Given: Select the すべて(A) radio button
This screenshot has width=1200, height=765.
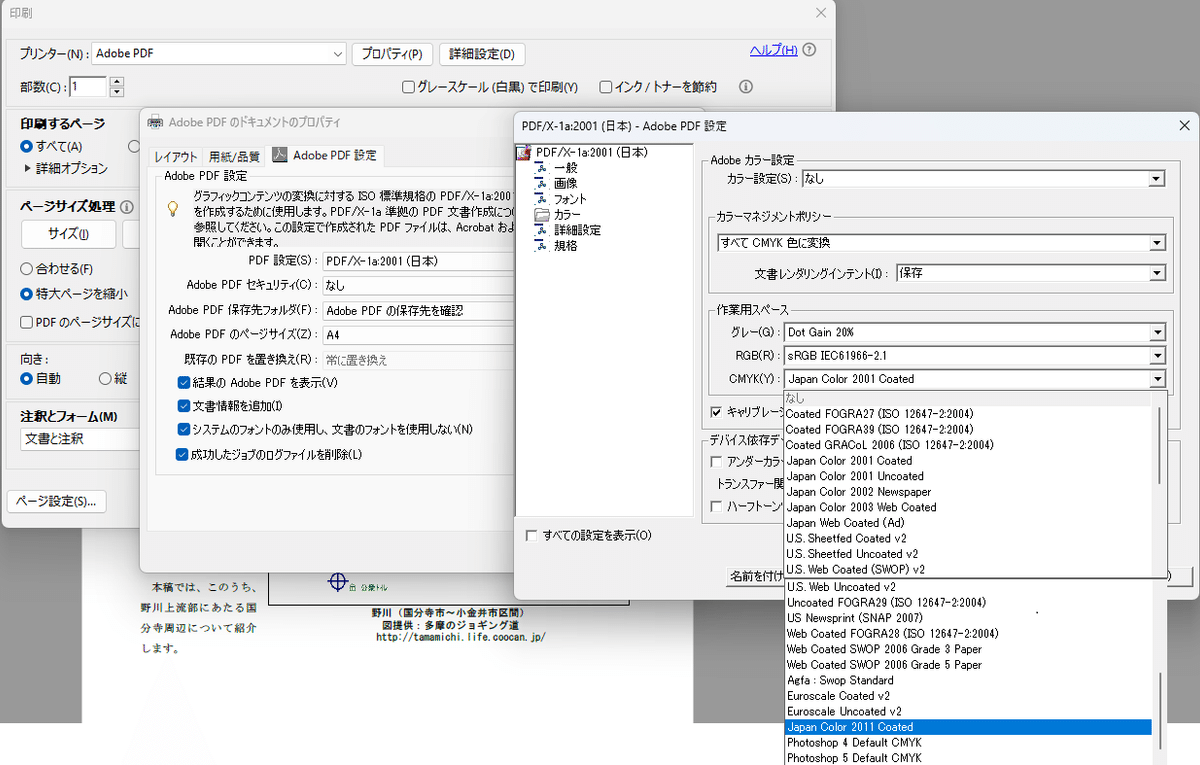Looking at the screenshot, I should [x=27, y=147].
